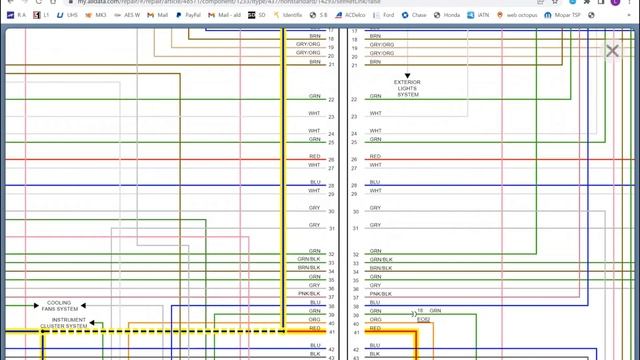Click right GRN label at pin 22
Screen dimensions: 640x360
(x=376, y=96)
